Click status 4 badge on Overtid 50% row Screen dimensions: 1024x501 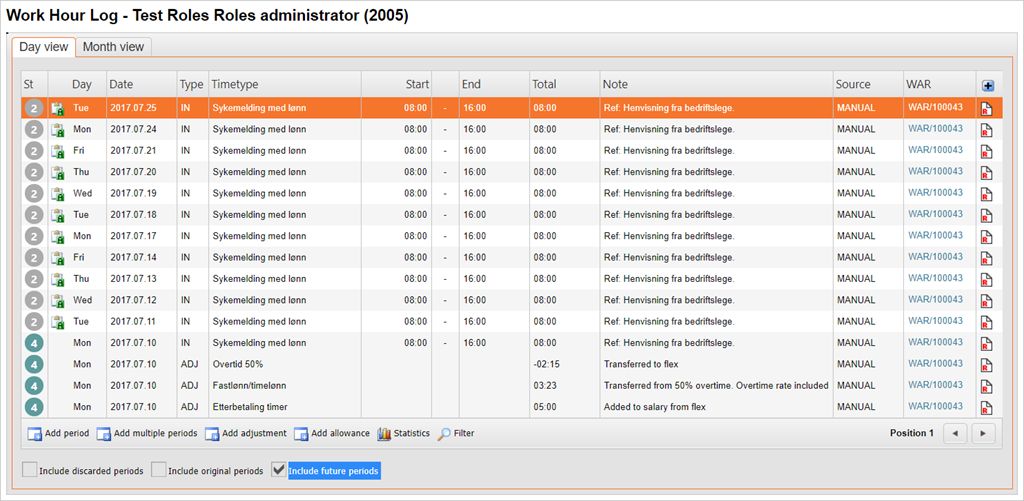click(x=33, y=364)
